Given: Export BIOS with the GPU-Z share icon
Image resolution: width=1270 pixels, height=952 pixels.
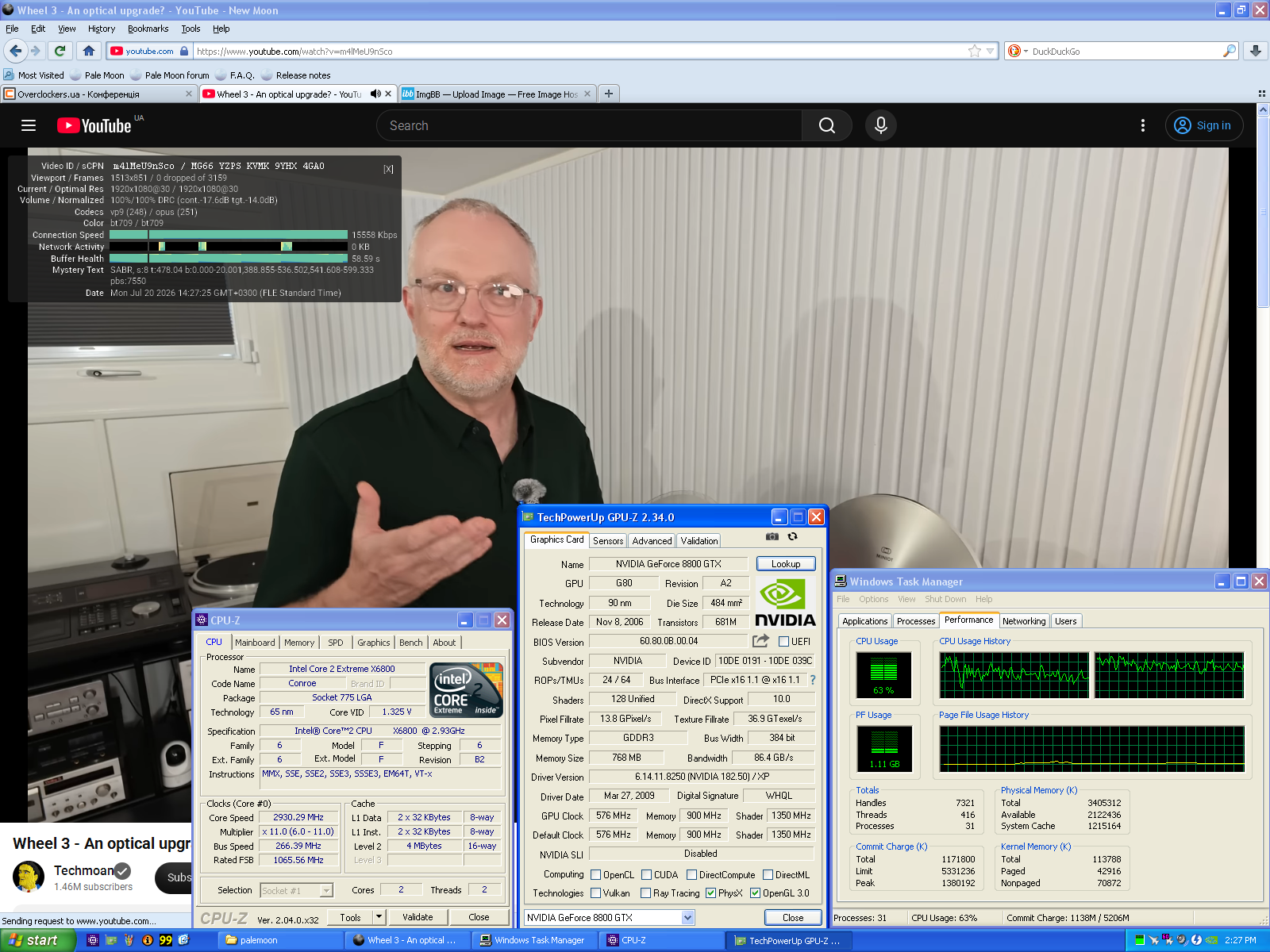Looking at the screenshot, I should [x=761, y=641].
